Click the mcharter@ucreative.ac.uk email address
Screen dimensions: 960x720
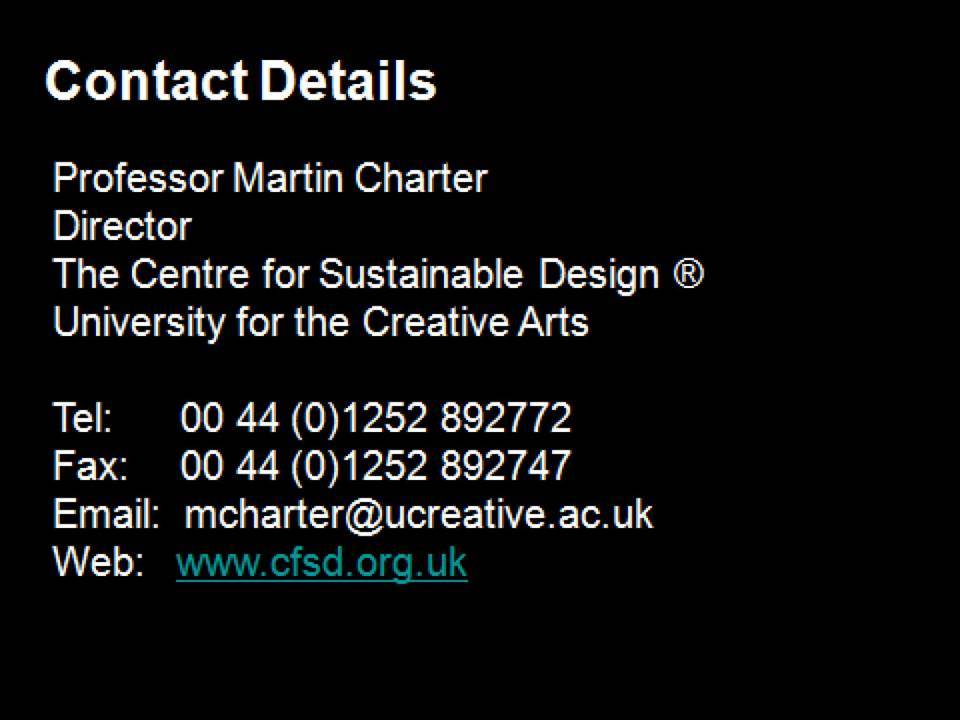click(419, 514)
